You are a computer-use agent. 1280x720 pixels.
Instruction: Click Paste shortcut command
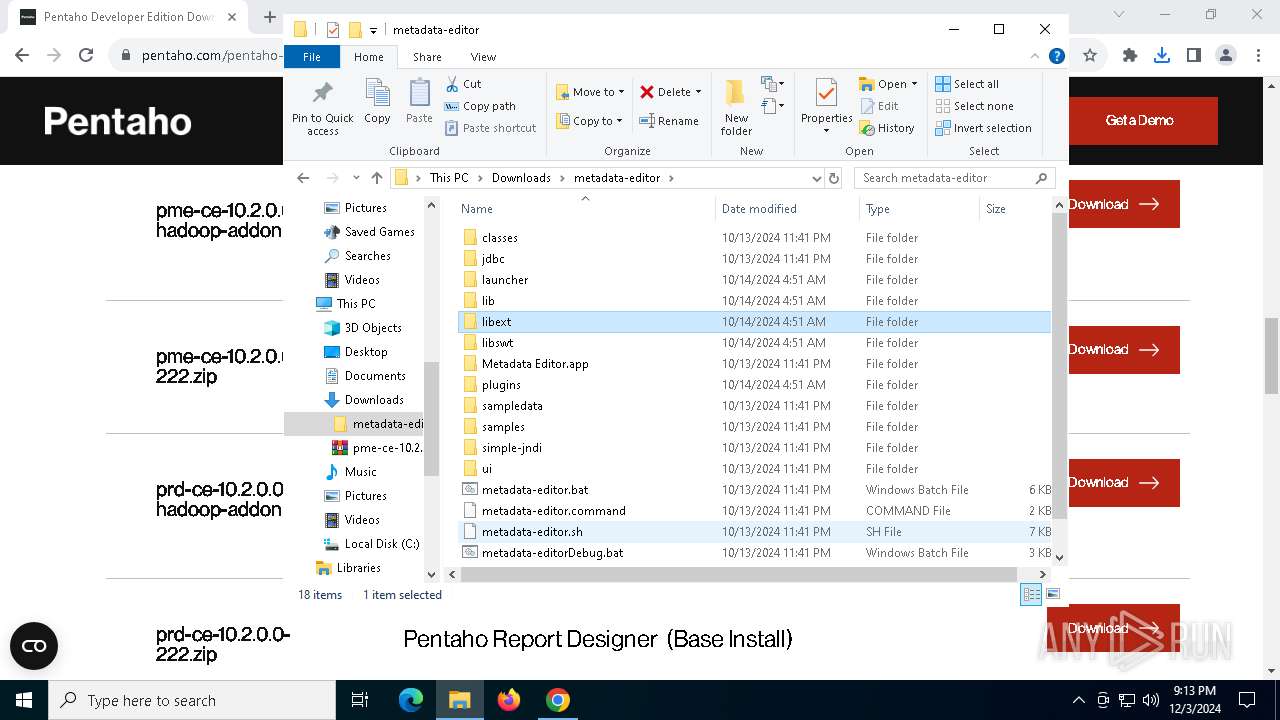(x=491, y=128)
